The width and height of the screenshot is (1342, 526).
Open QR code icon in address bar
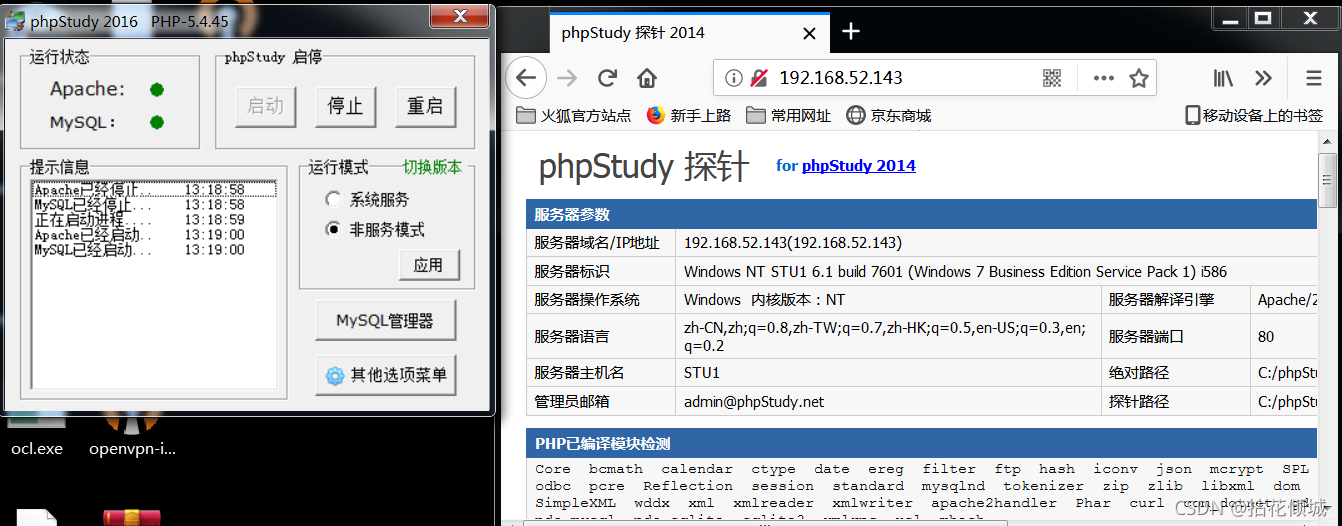1051,78
